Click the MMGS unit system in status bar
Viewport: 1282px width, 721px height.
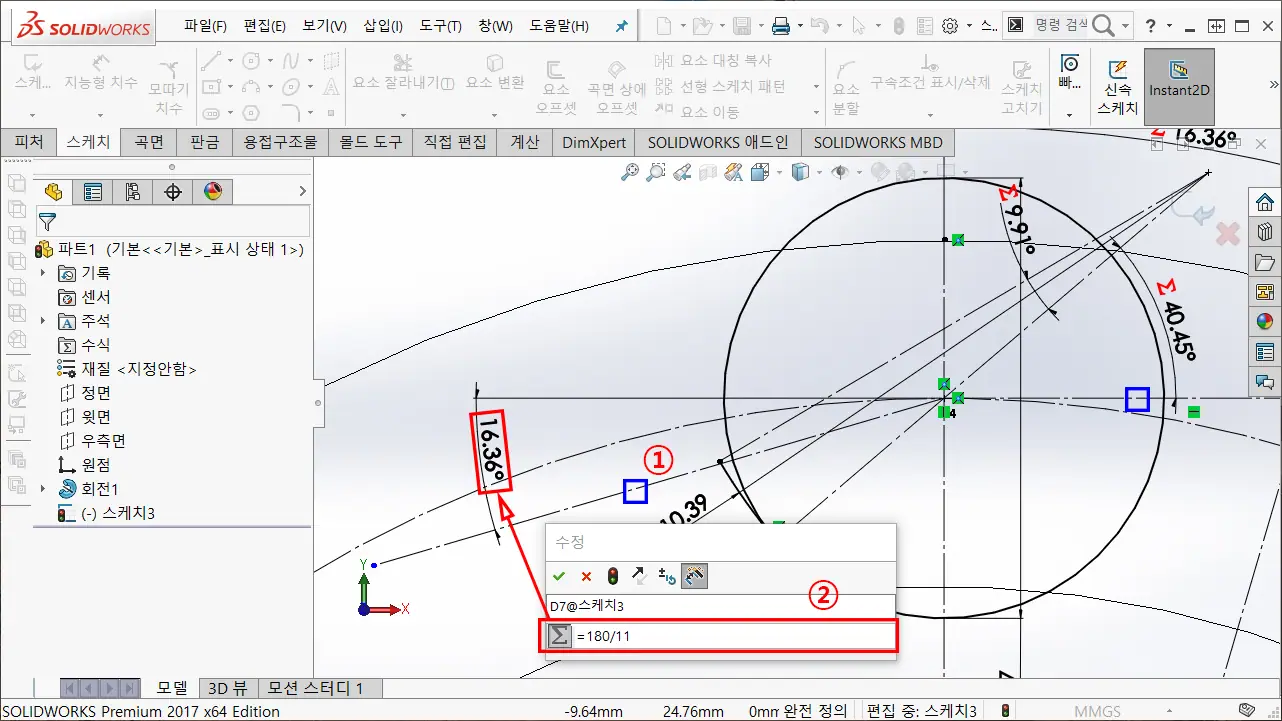pos(1098,711)
